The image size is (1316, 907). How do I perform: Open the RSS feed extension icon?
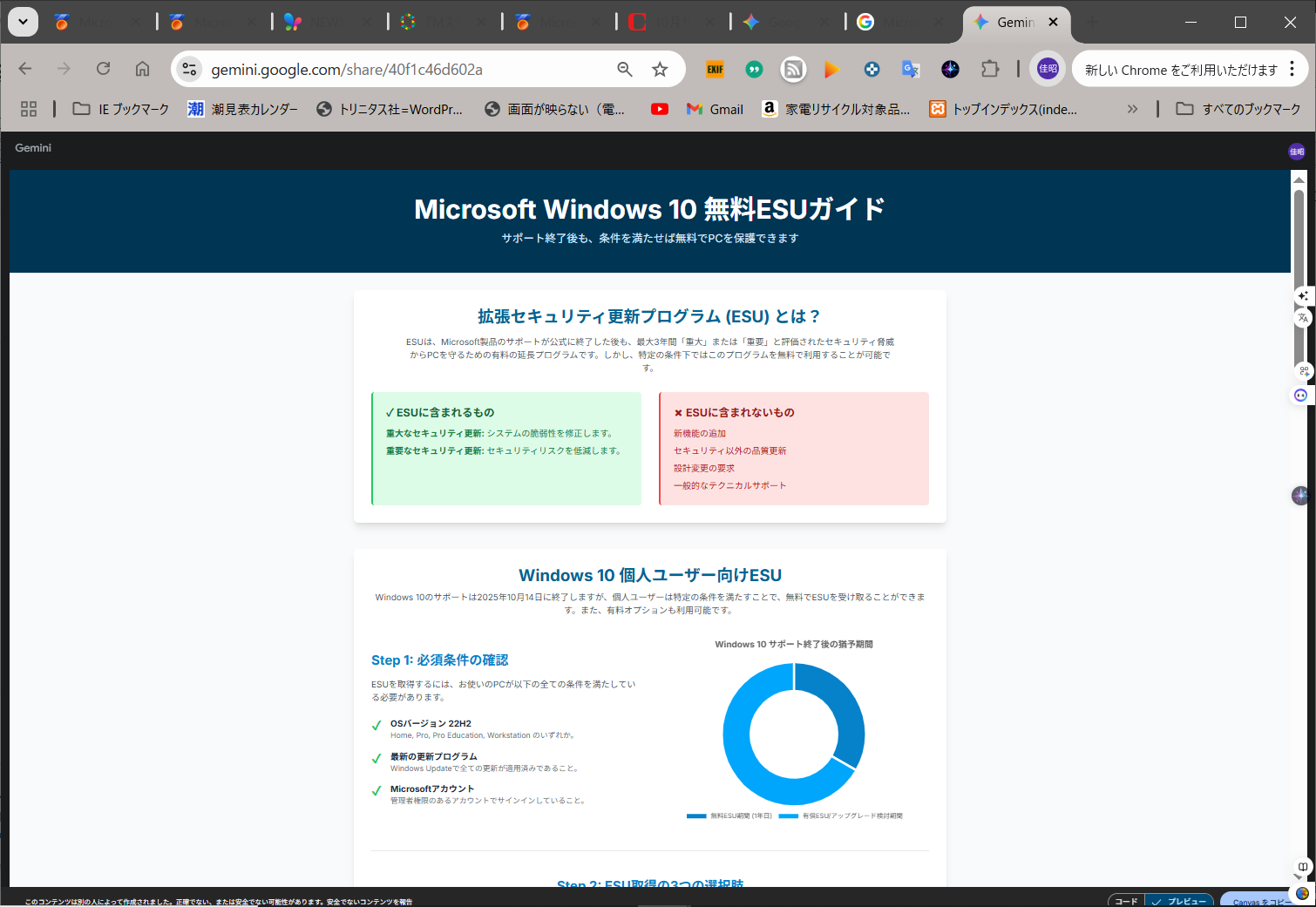tap(793, 69)
